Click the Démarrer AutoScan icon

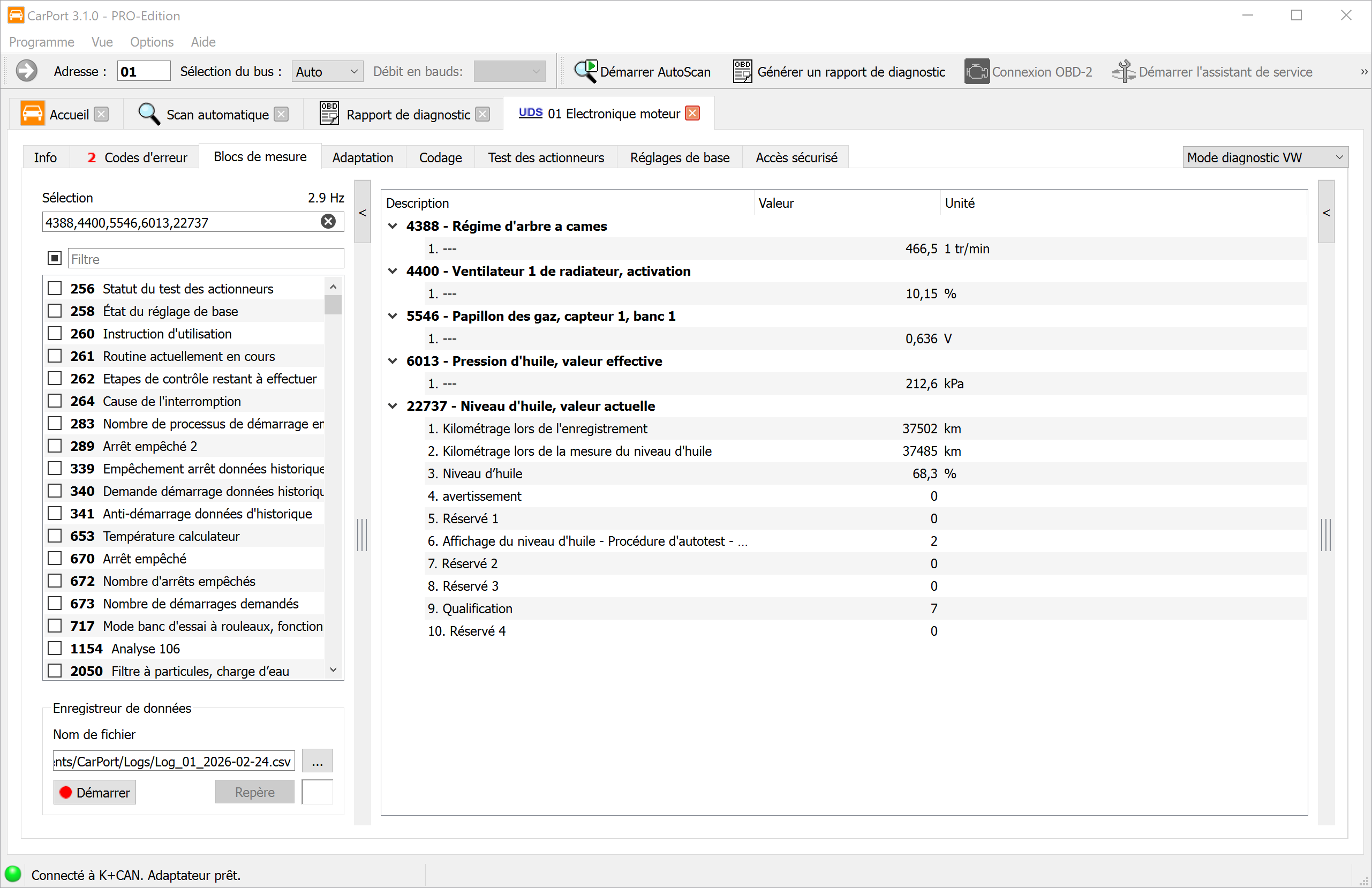[x=586, y=72]
